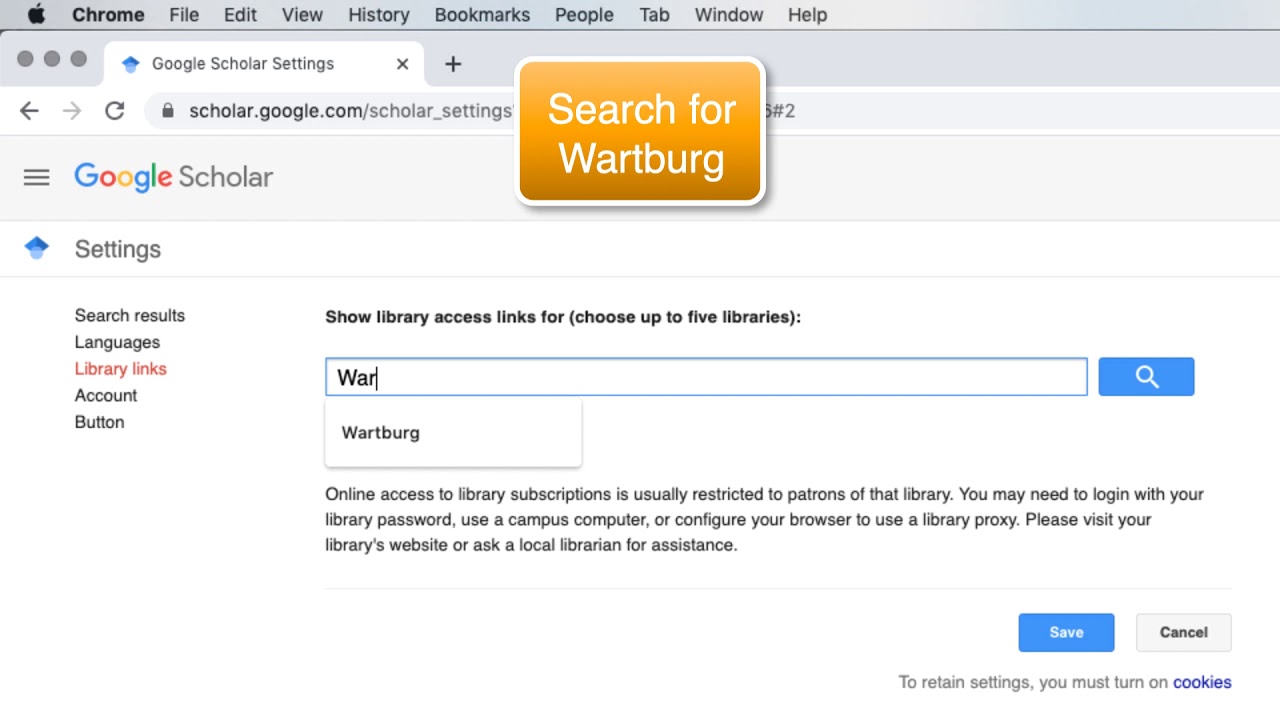Click the Google Scholar logo
This screenshot has width=1280, height=720.
[x=173, y=177]
